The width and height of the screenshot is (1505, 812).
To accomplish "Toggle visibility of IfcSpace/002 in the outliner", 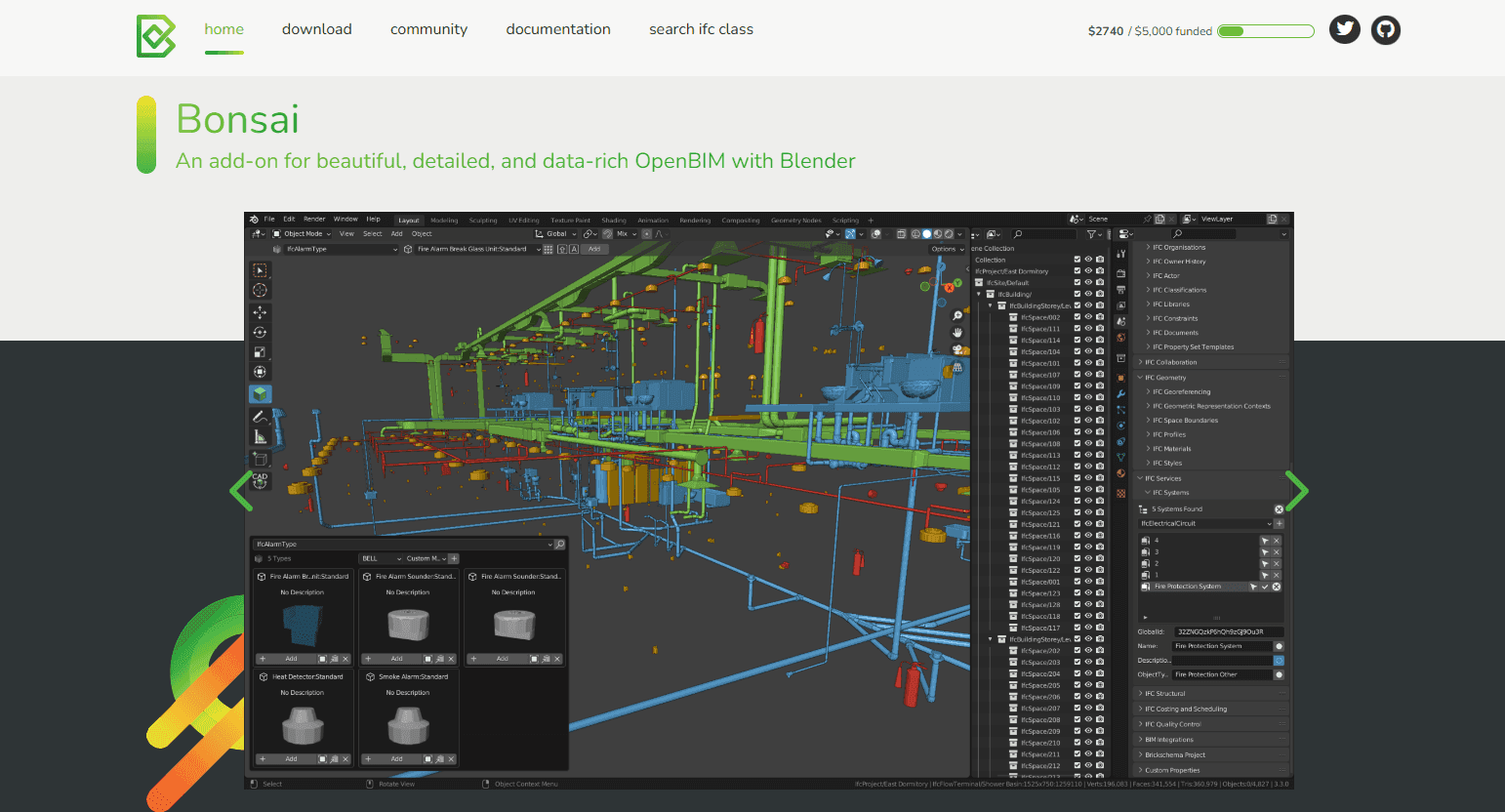I will [x=1088, y=318].
